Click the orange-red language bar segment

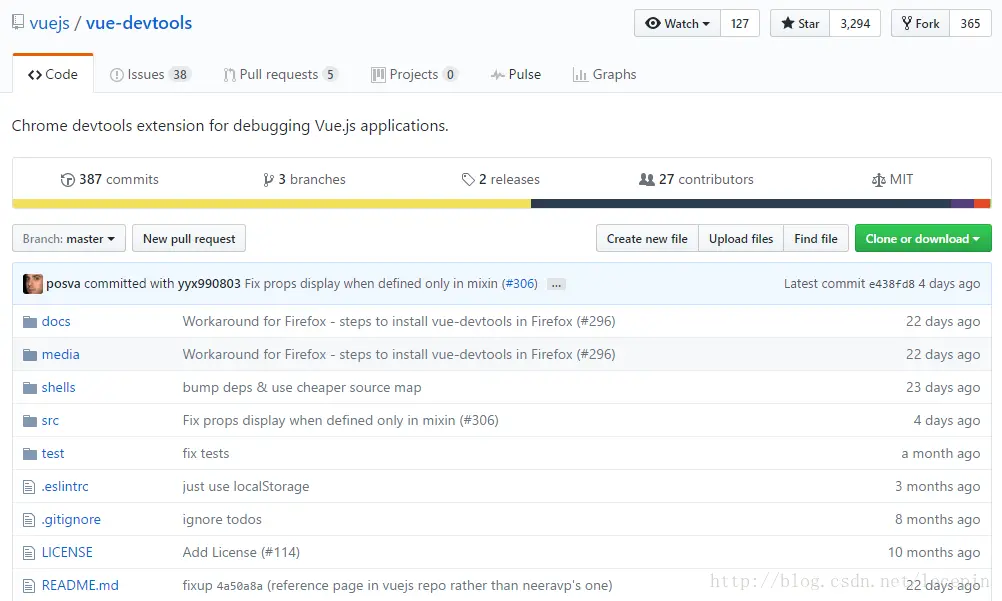[x=982, y=204]
